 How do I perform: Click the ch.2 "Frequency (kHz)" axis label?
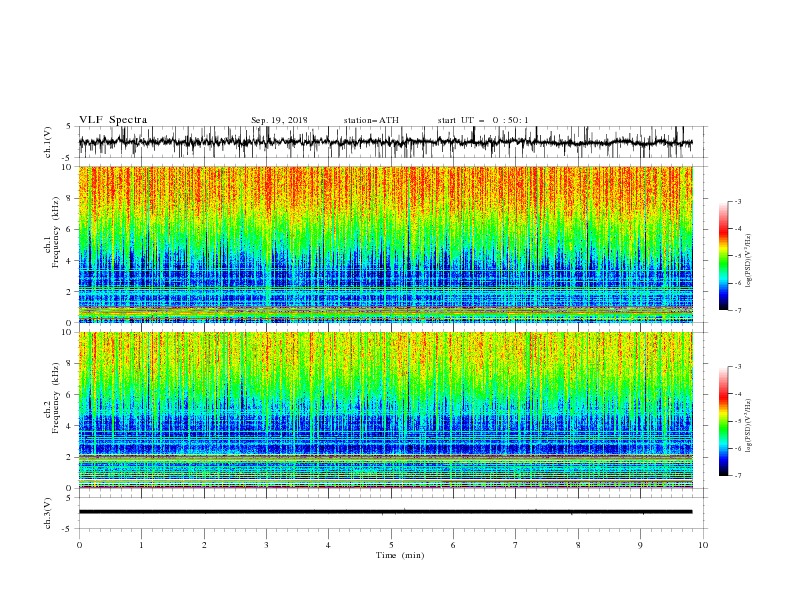[56, 398]
